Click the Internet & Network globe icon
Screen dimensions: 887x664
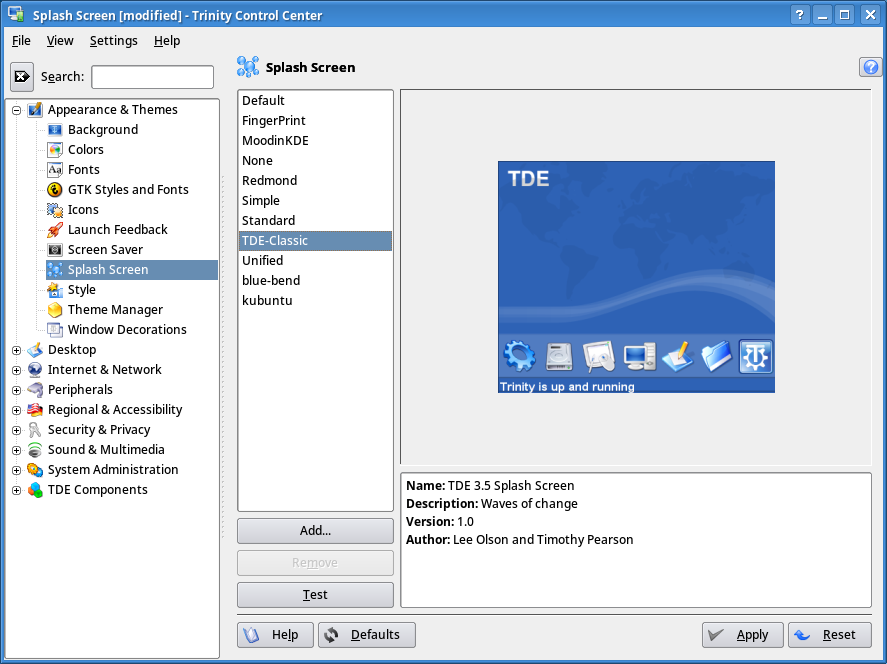coord(35,369)
